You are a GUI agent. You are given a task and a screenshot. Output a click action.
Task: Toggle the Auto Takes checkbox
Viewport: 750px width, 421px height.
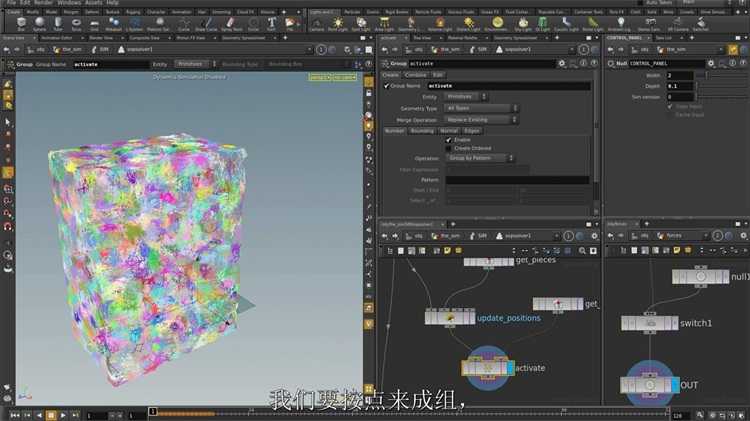click(x=640, y=2)
